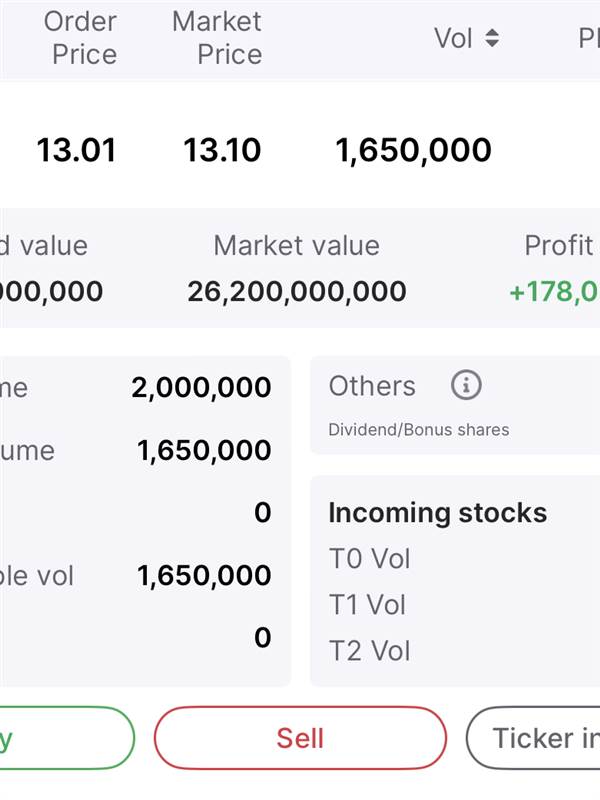600x800 pixels.
Task: Tap the Market value 26,200,000,000 figure
Action: tap(297, 292)
